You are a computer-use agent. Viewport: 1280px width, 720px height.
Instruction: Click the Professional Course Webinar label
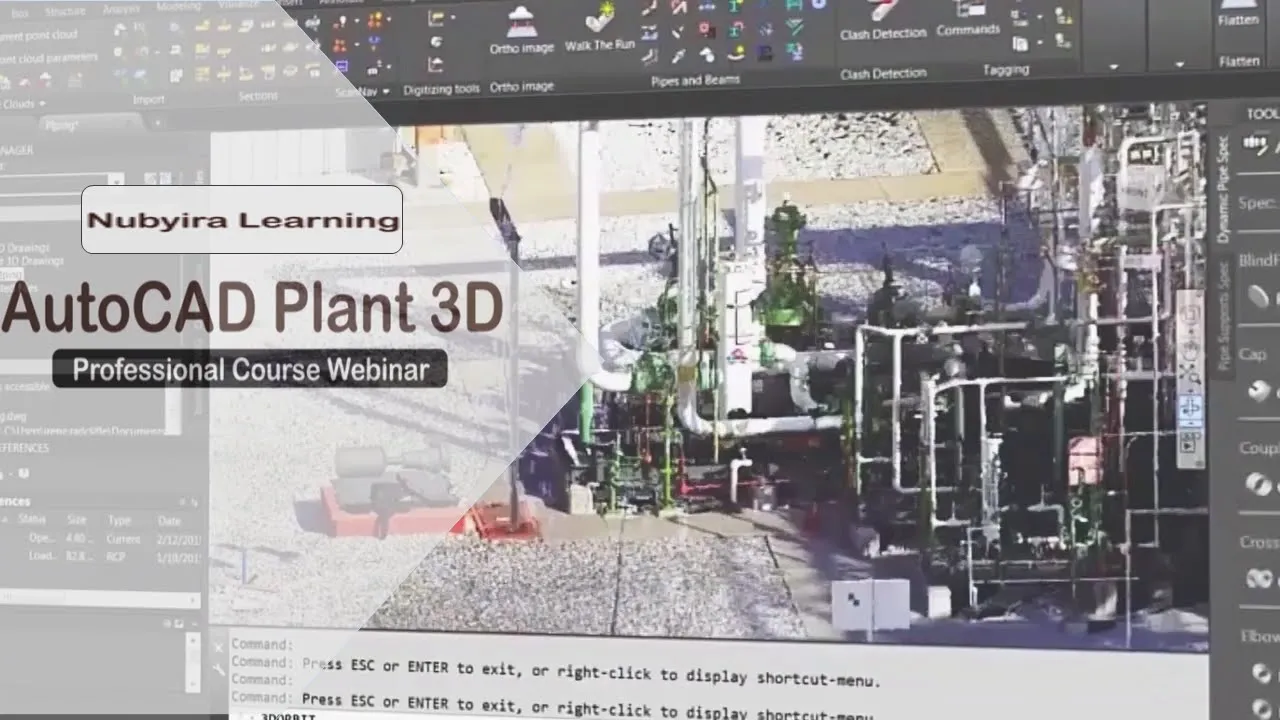tap(250, 370)
